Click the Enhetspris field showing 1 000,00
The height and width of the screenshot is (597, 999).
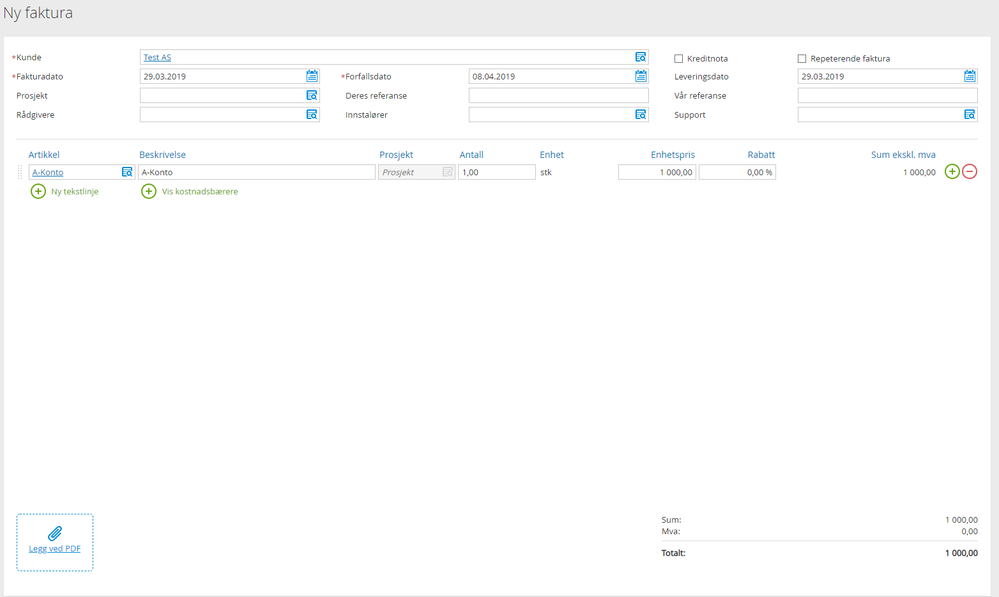(x=657, y=172)
